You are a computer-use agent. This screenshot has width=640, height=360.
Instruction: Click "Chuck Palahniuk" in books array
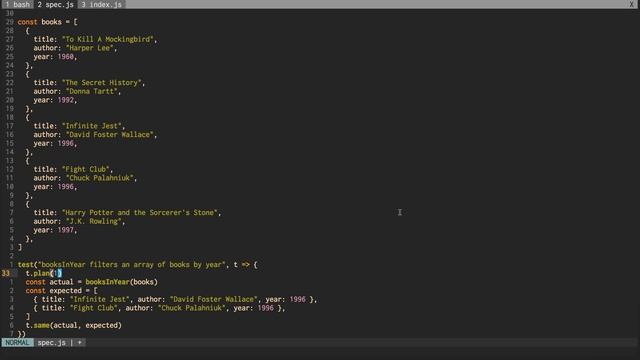(x=100, y=178)
